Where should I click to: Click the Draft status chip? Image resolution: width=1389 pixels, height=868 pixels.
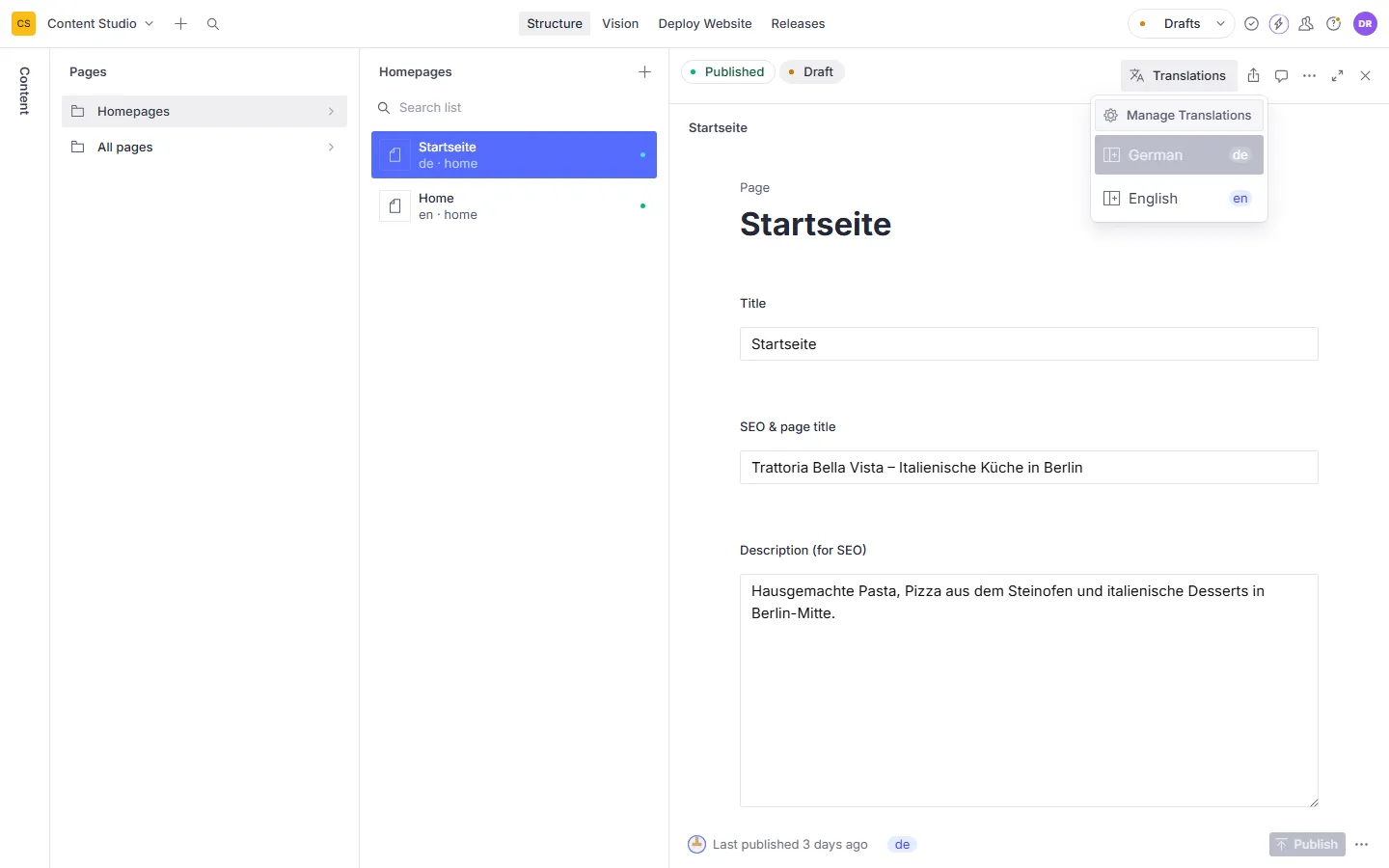tap(811, 71)
